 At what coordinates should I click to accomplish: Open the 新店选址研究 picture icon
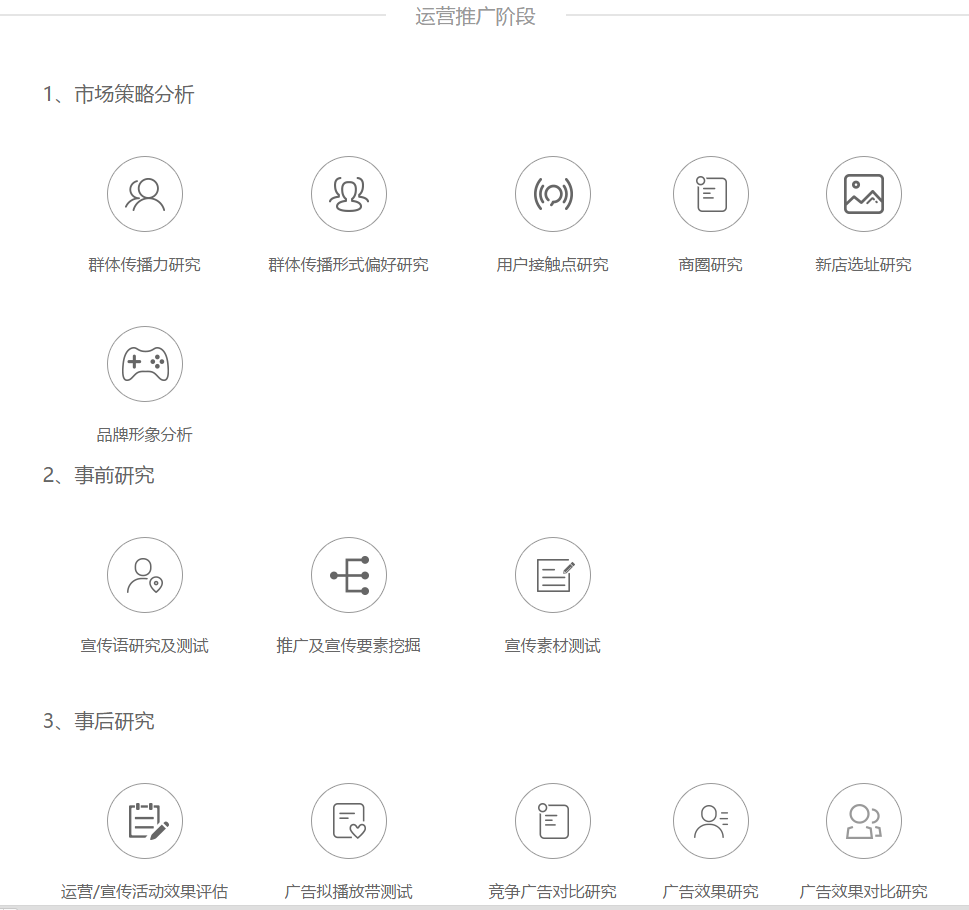click(863, 194)
